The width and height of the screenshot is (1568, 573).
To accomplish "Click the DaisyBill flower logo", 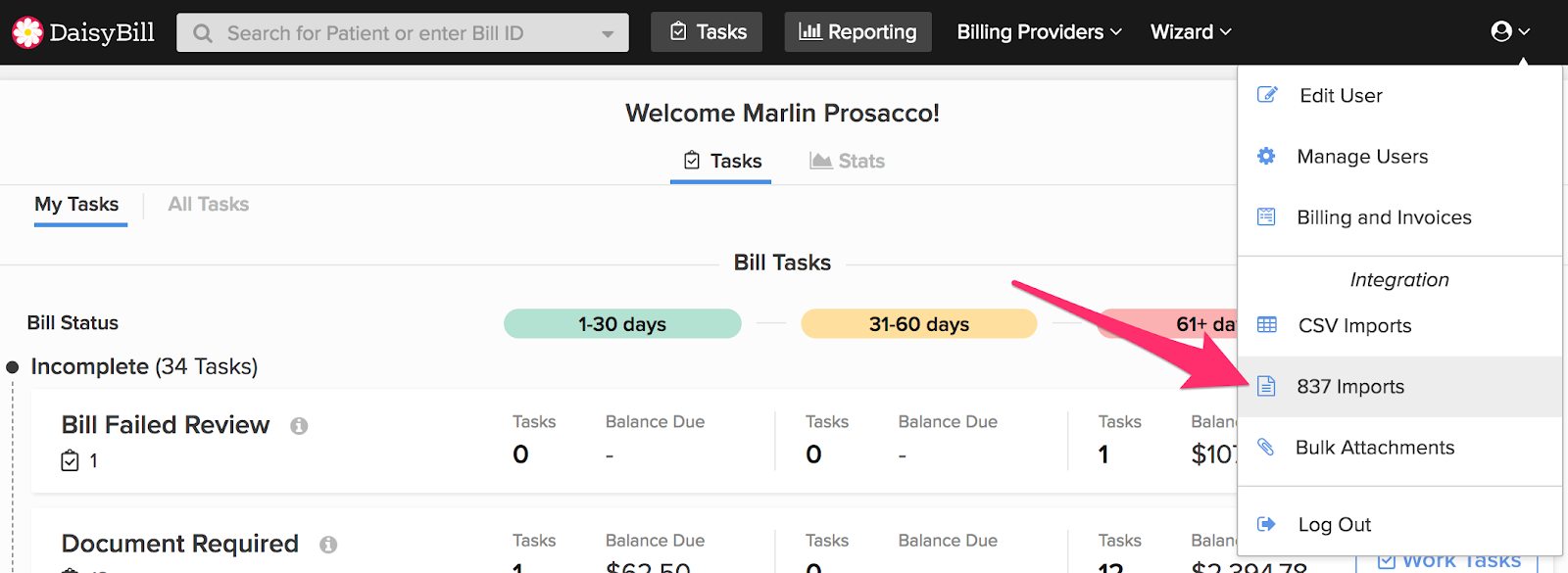I will [27, 32].
